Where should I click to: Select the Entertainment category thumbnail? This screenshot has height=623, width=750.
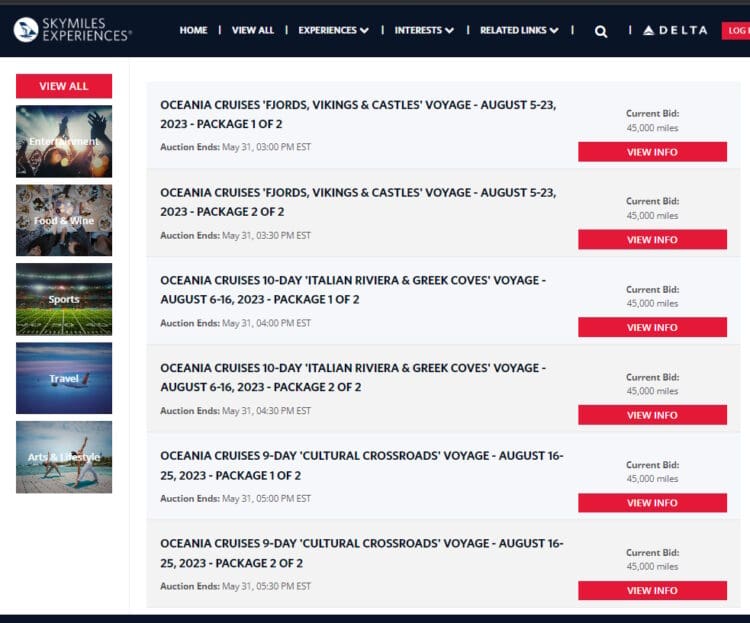coord(64,141)
